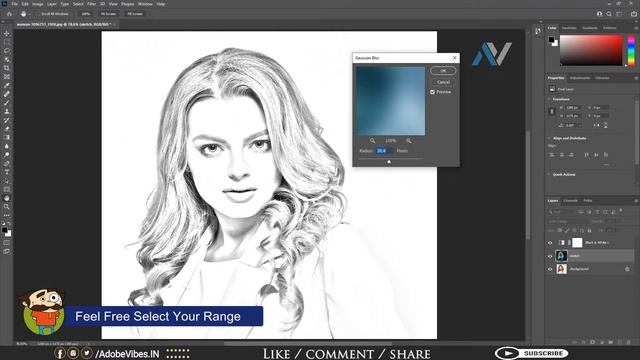Hide the sketch layer
640x360 pixels.
pos(550,256)
